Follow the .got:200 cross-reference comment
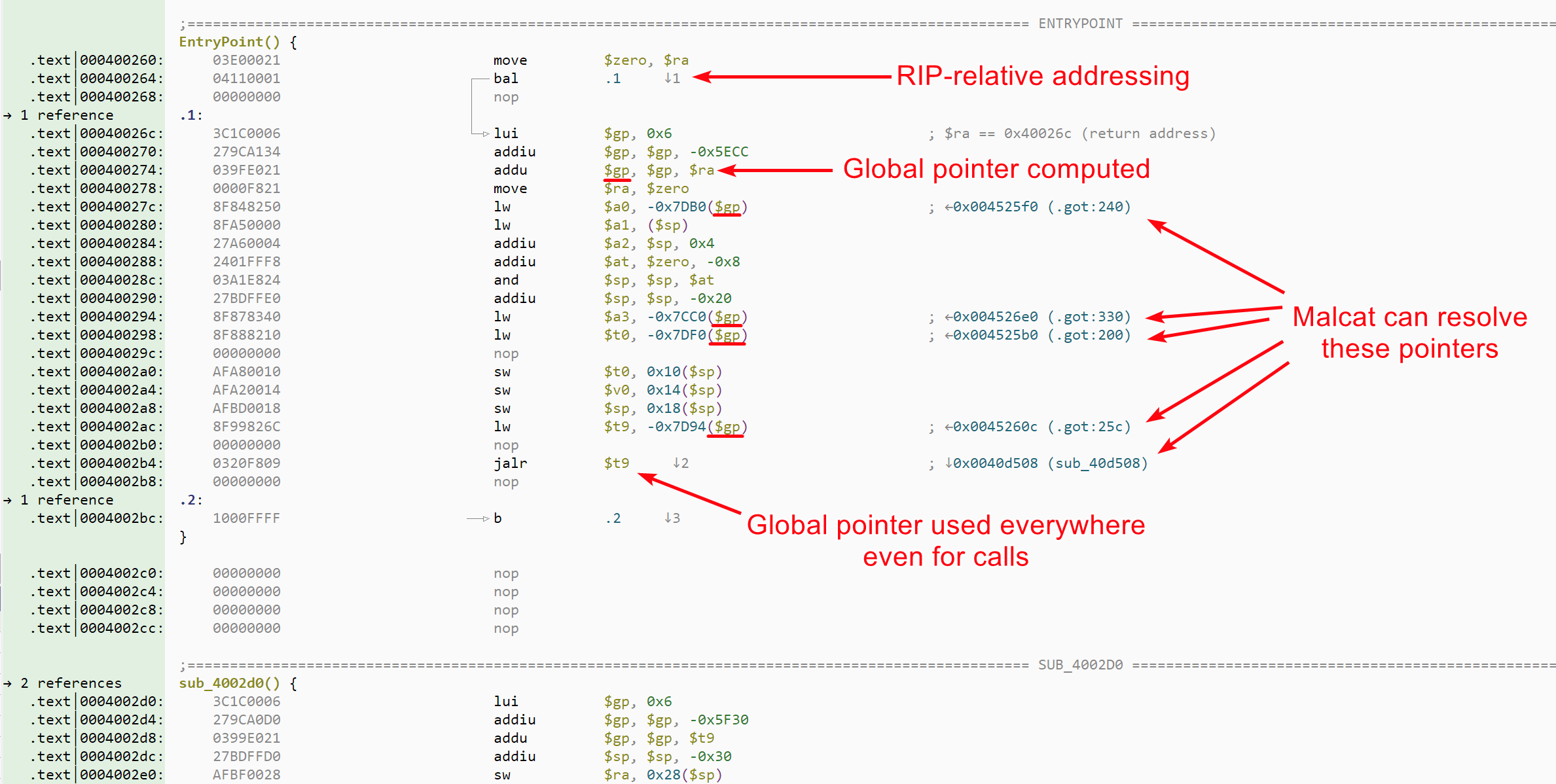The image size is (1556, 784). pos(1038,335)
